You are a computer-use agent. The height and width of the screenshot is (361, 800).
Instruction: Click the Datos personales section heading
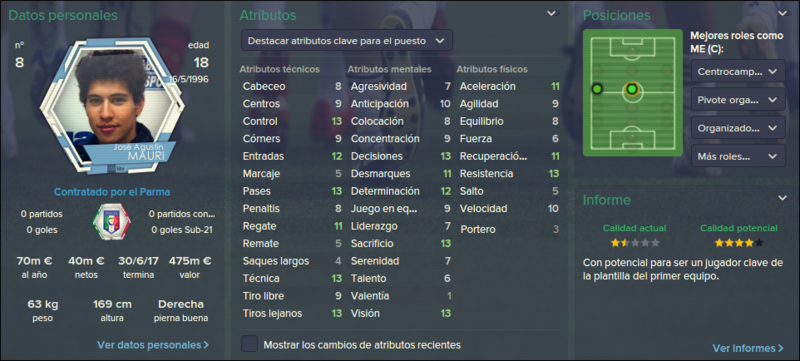click(63, 15)
